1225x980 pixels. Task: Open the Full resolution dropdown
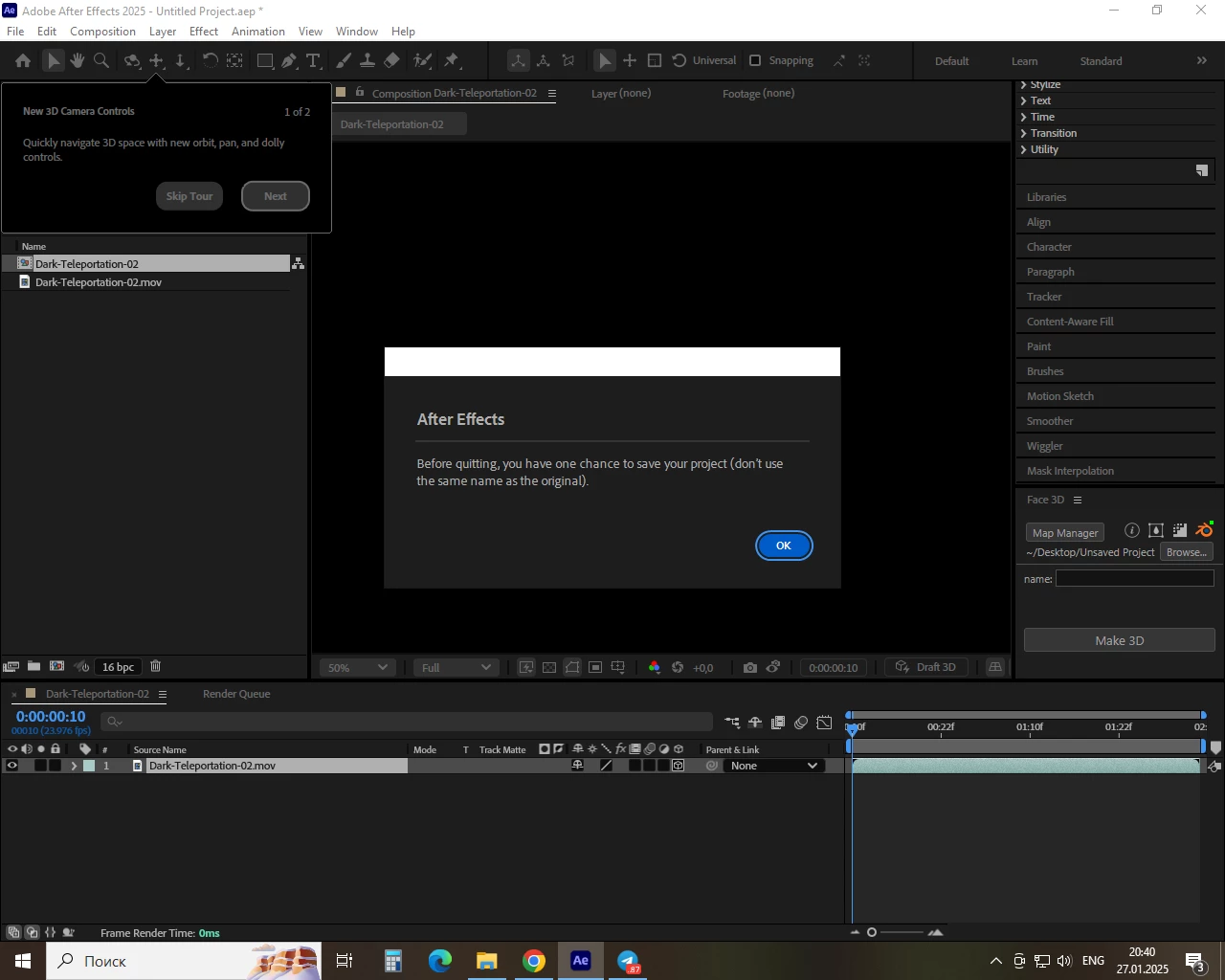(x=456, y=667)
